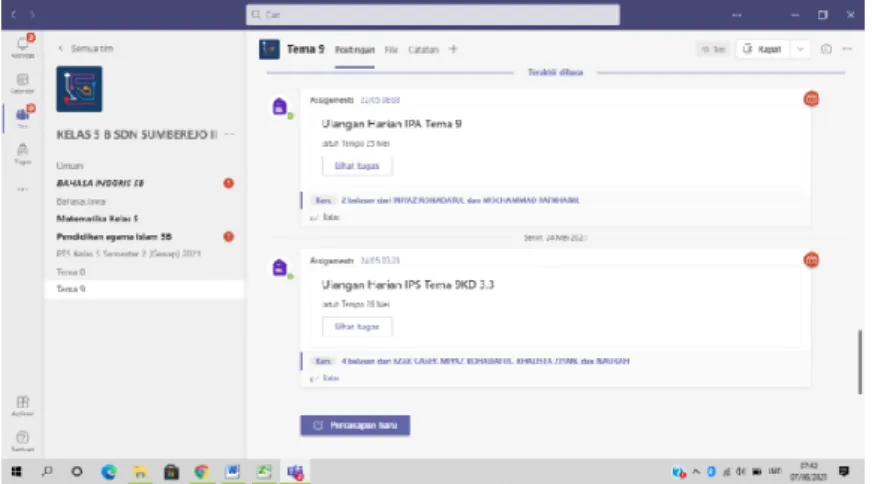This screenshot has height=484, width=872.
Task: Open more apps ellipsis in sidebar
Action: click(22, 189)
